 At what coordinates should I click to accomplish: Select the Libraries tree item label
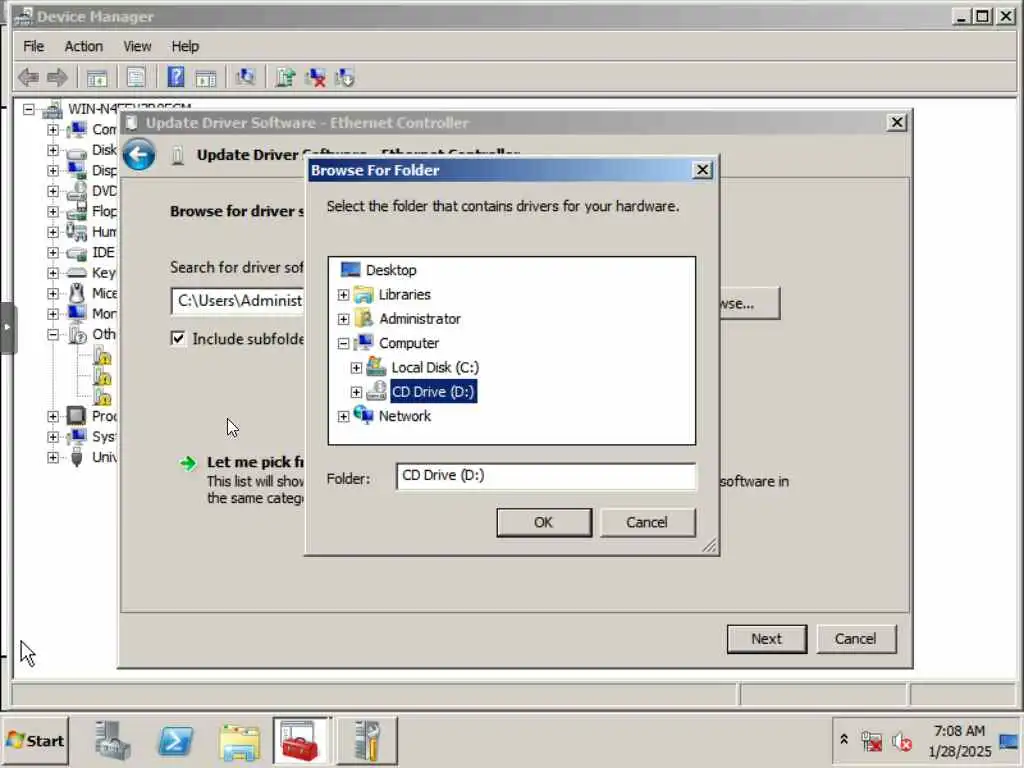click(x=405, y=295)
